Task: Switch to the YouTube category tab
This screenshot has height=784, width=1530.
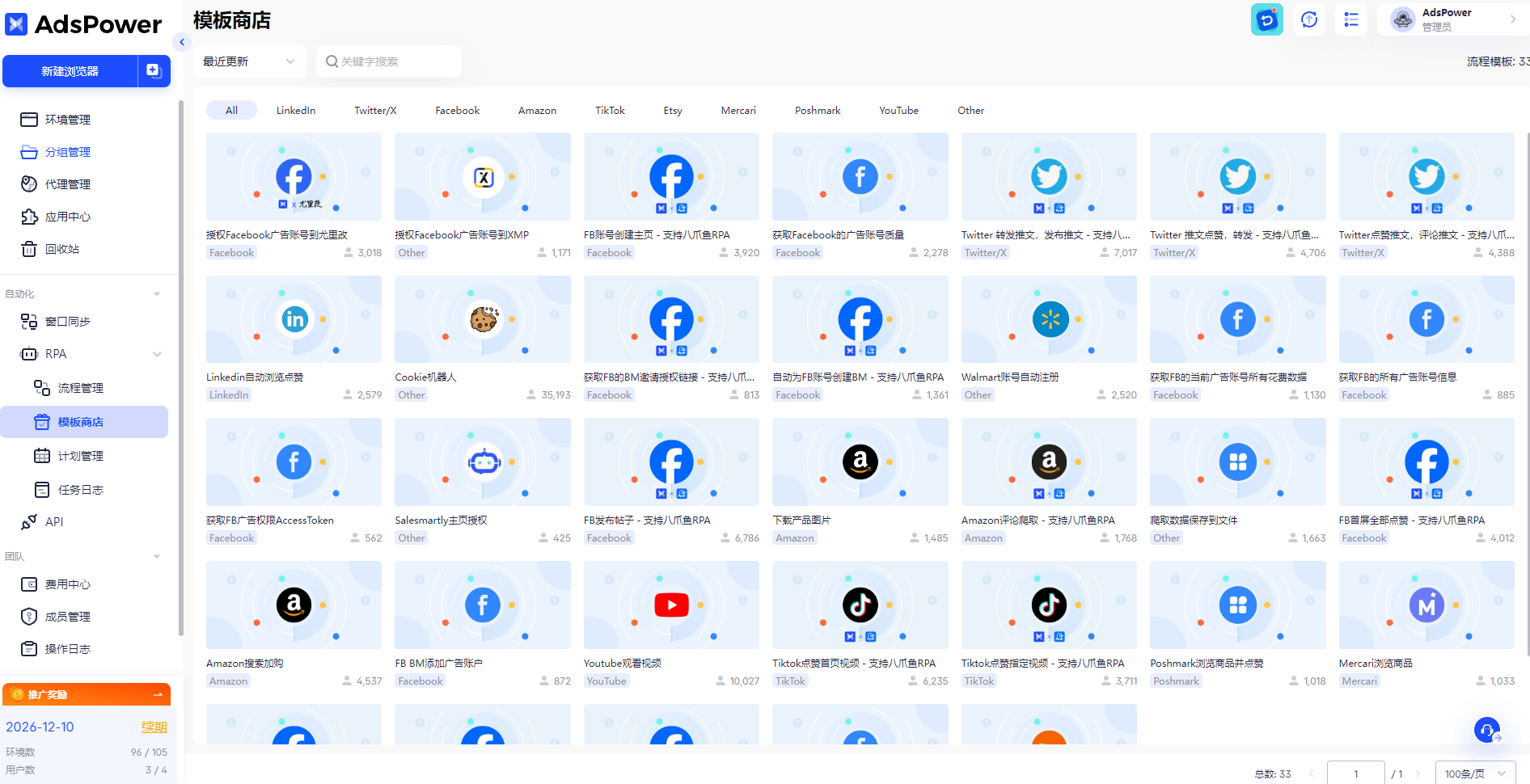Action: [898, 111]
